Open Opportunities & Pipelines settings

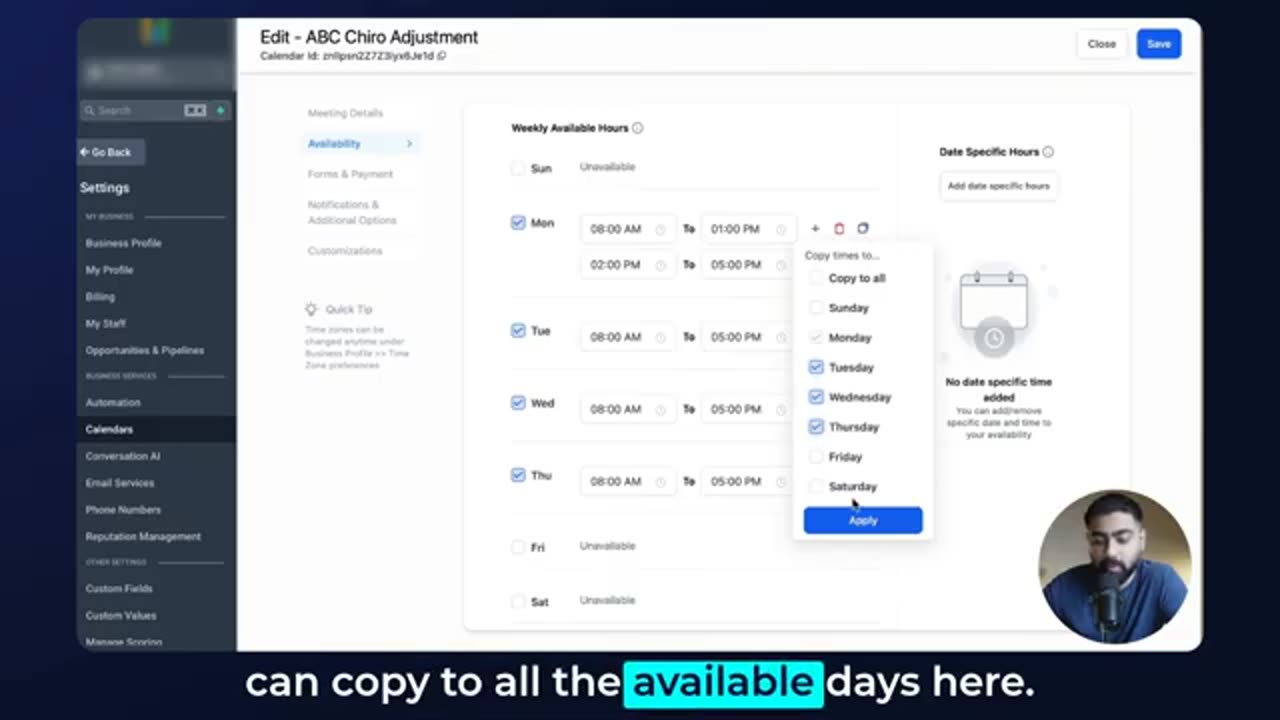(x=145, y=351)
